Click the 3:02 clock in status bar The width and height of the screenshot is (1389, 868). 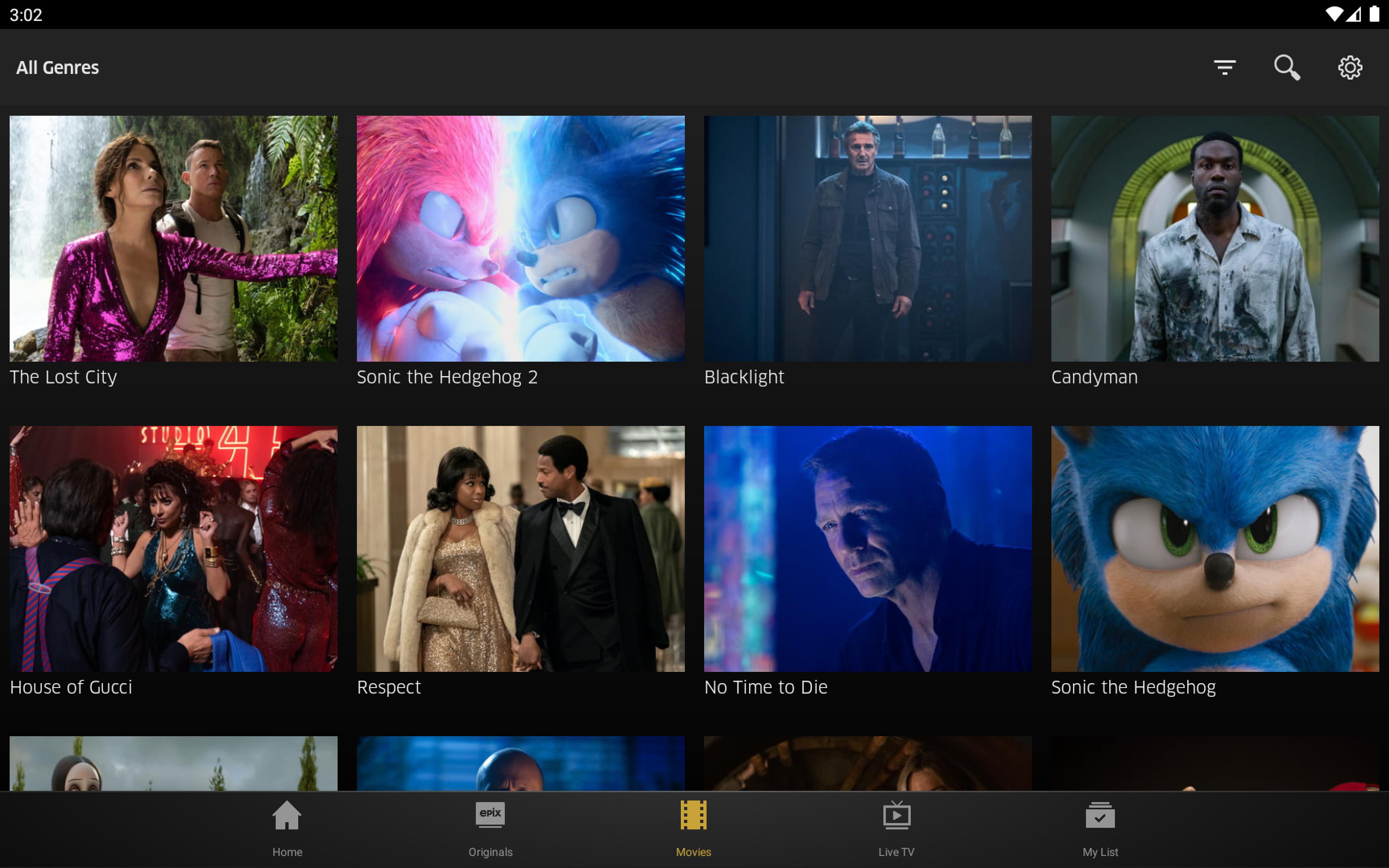tap(26, 15)
